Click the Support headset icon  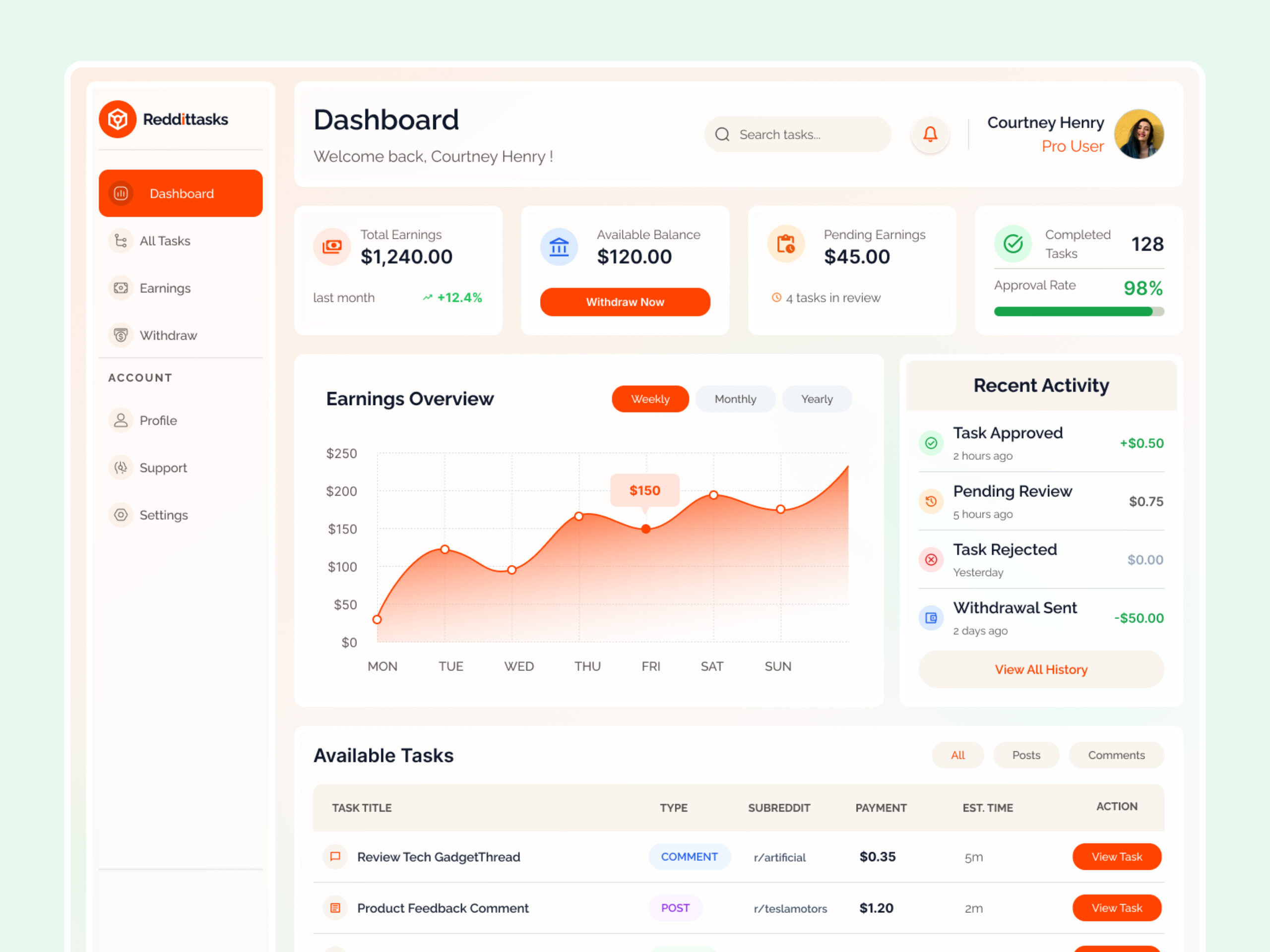(121, 468)
